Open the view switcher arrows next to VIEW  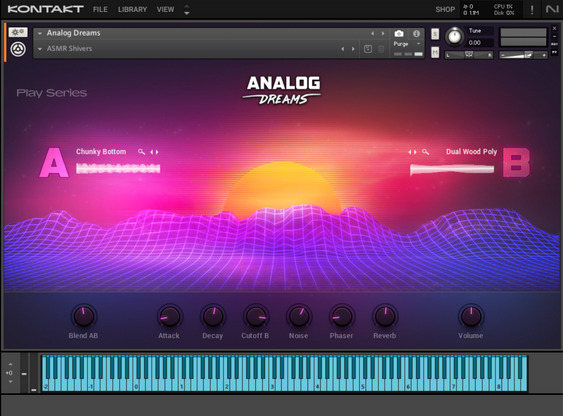coord(187,10)
